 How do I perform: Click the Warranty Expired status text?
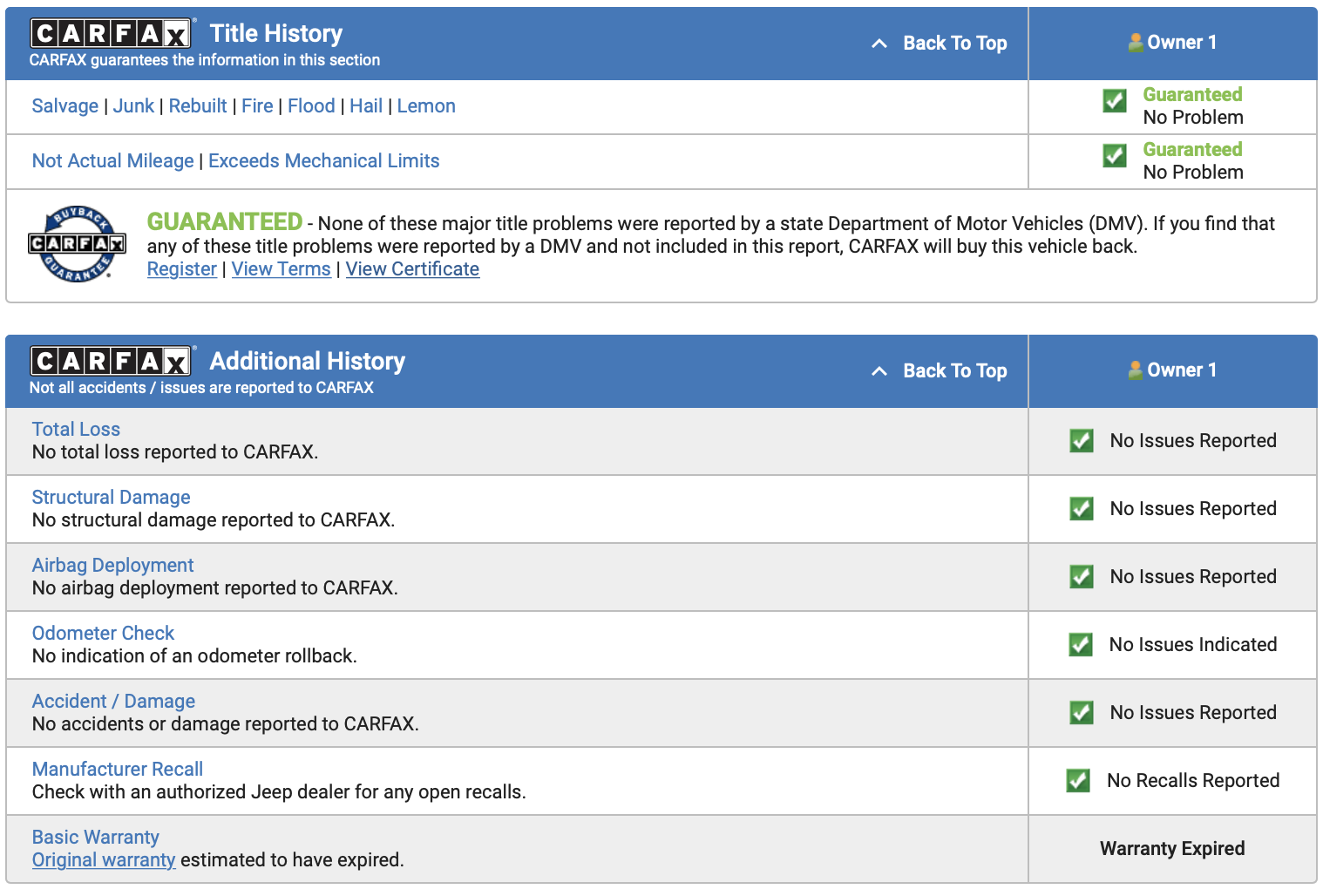(x=1172, y=849)
